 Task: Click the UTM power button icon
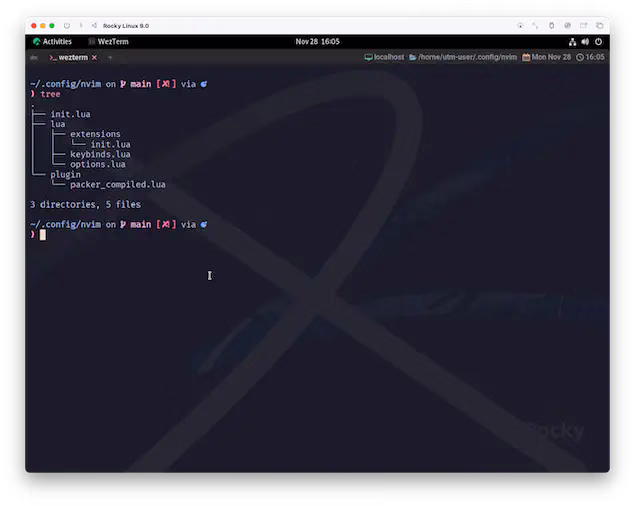(67, 26)
